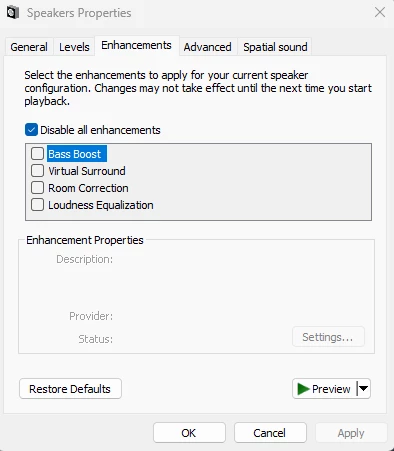Image resolution: width=394 pixels, height=451 pixels.
Task: Tick the Virtual Surround checkbox
Action: 37,171
